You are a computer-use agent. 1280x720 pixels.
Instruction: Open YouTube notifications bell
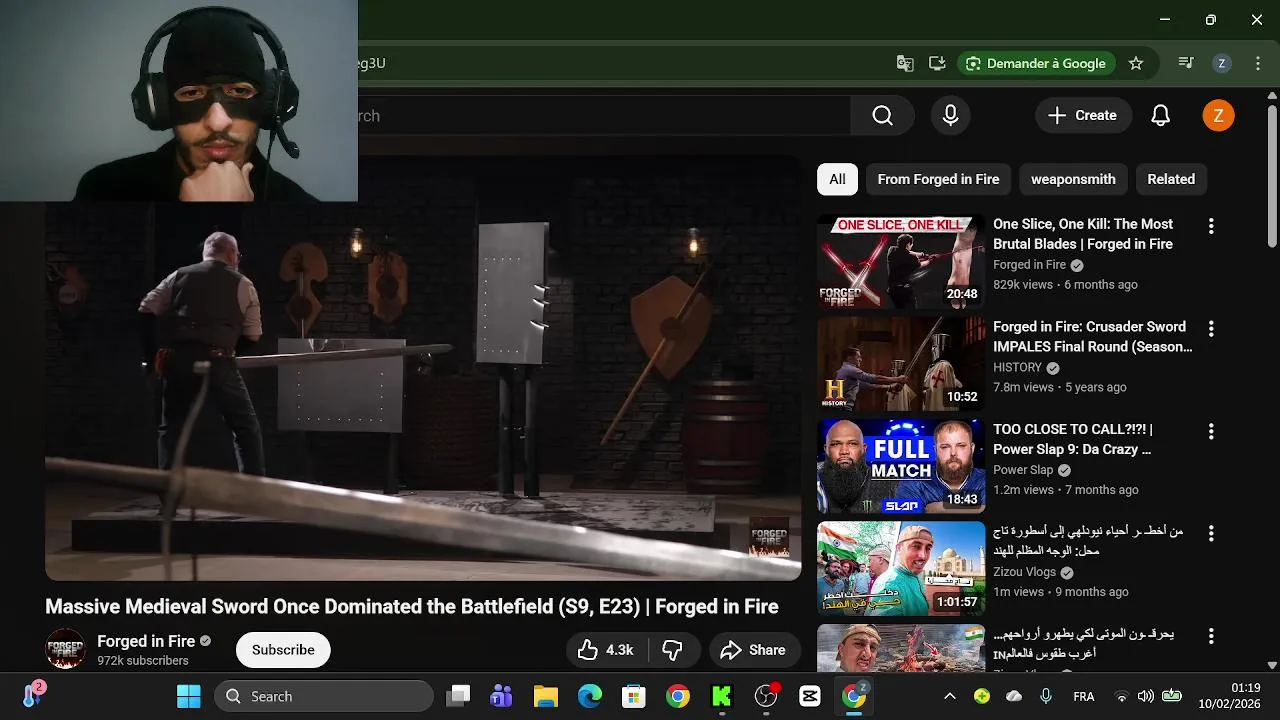point(1160,116)
